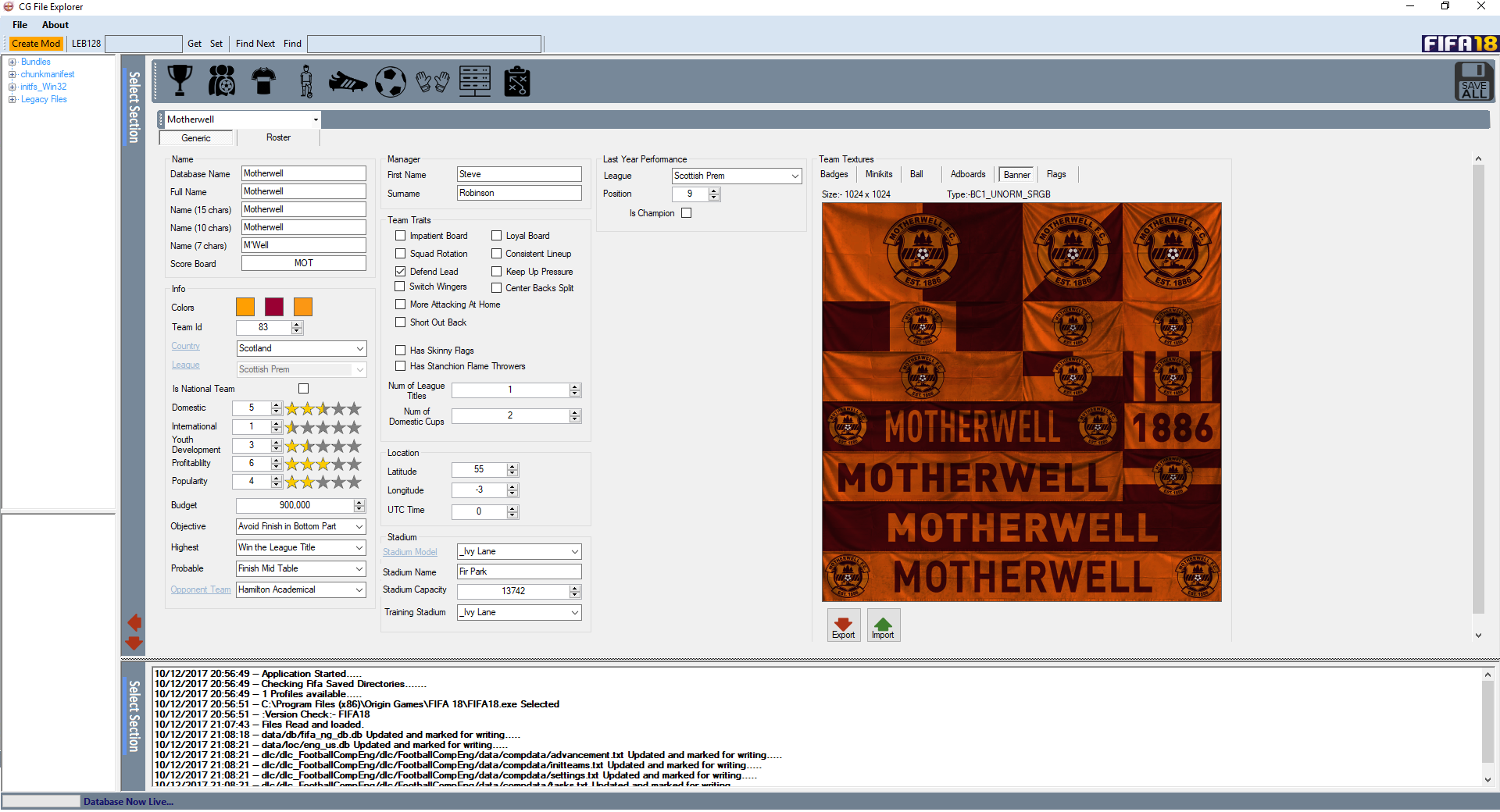Toggle the Is Champion checkbox
Viewport: 1500px width, 812px height.
click(x=687, y=212)
